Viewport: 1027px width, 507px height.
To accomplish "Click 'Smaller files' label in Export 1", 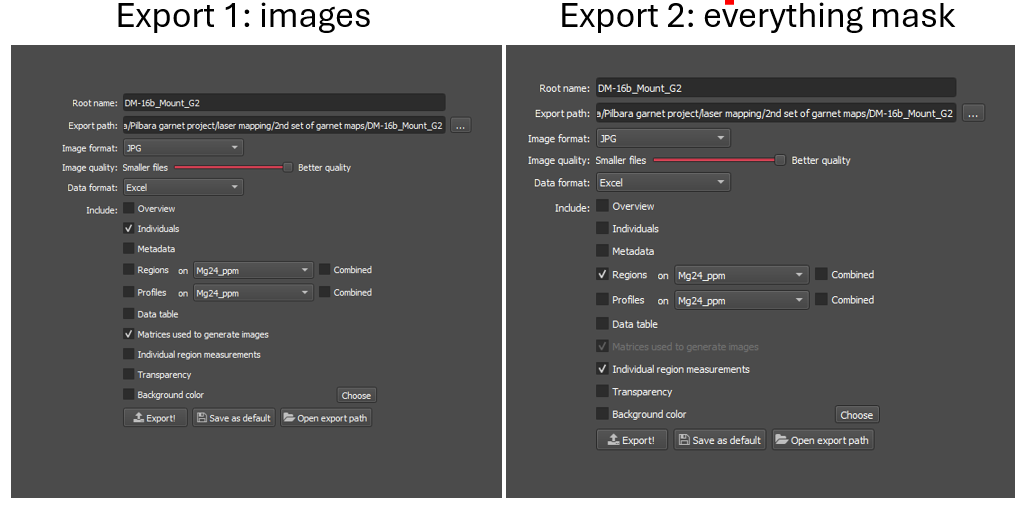I will point(145,168).
